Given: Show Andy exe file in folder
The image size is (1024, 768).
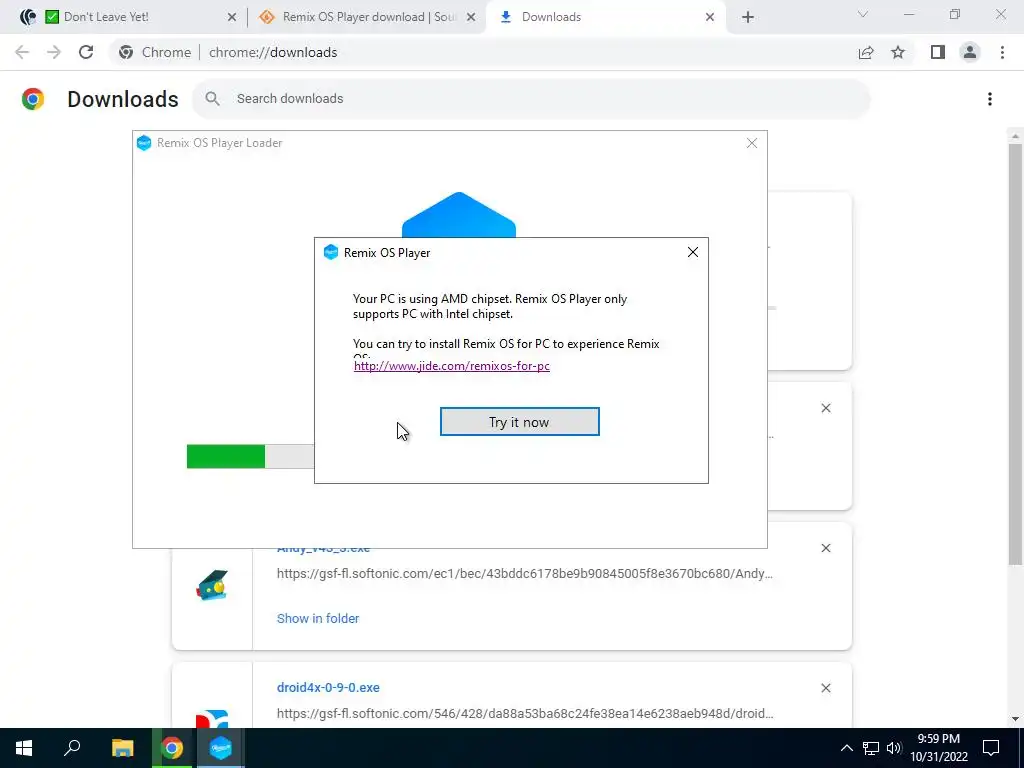Looking at the screenshot, I should click(x=318, y=618).
